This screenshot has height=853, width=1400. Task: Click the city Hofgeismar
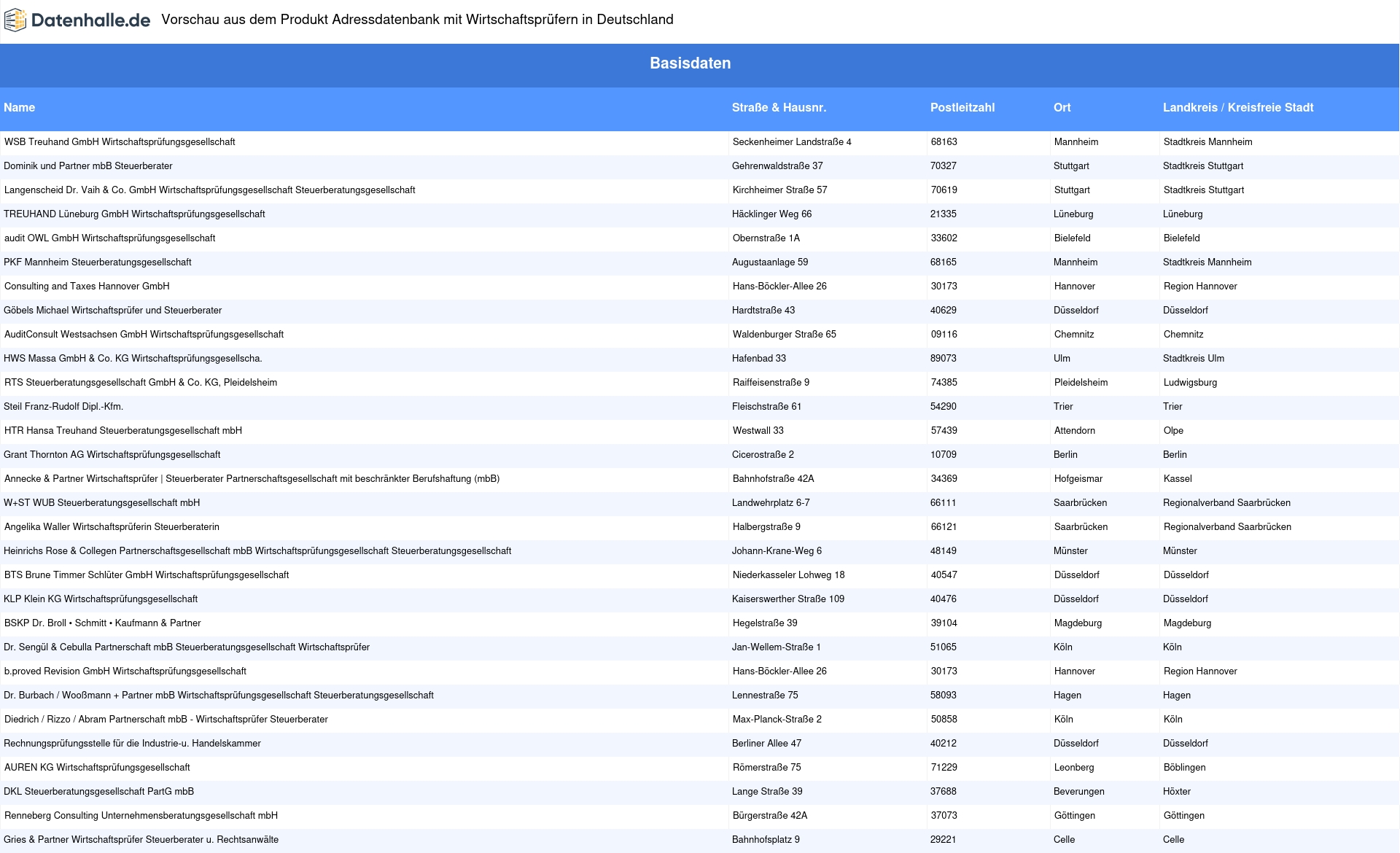[1078, 479]
